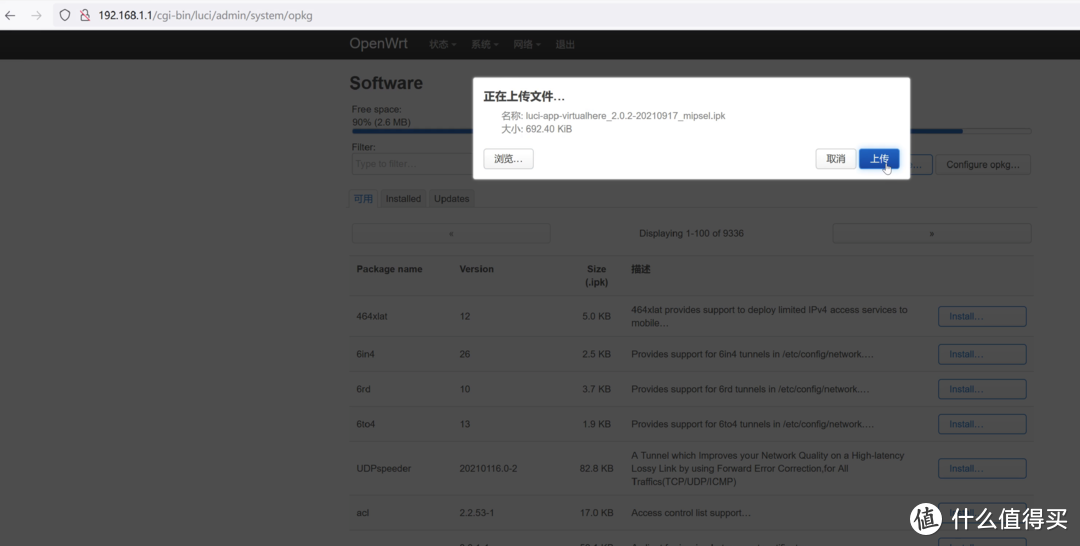The width and height of the screenshot is (1080, 546).
Task: Go to the previous package page
Action: (450, 233)
